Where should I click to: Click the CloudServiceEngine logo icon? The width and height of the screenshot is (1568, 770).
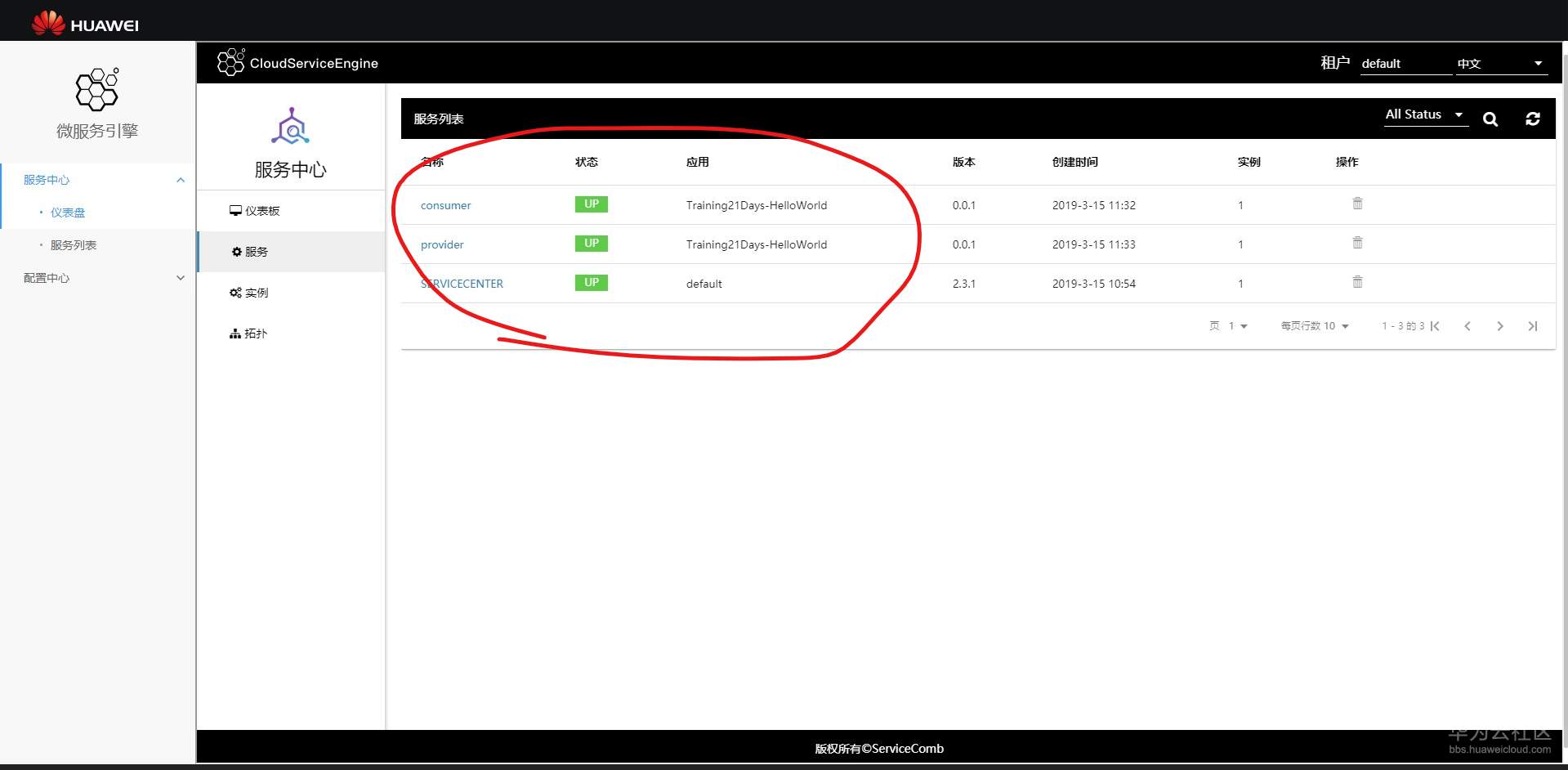(230, 62)
